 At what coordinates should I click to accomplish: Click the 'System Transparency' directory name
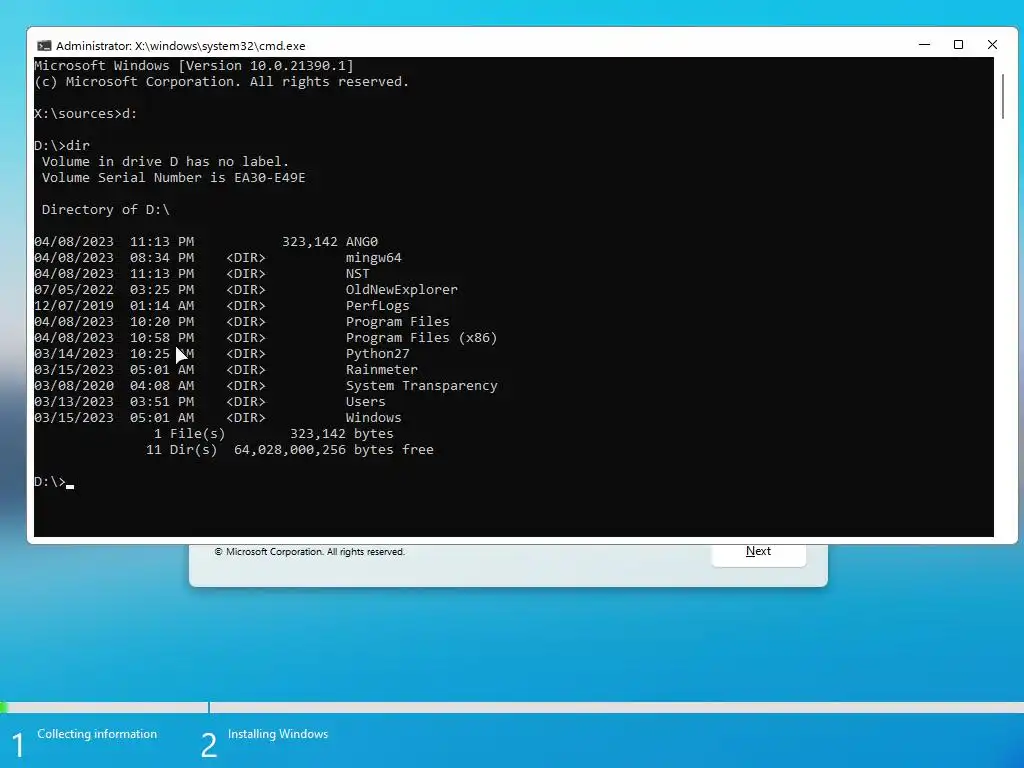[x=421, y=385]
